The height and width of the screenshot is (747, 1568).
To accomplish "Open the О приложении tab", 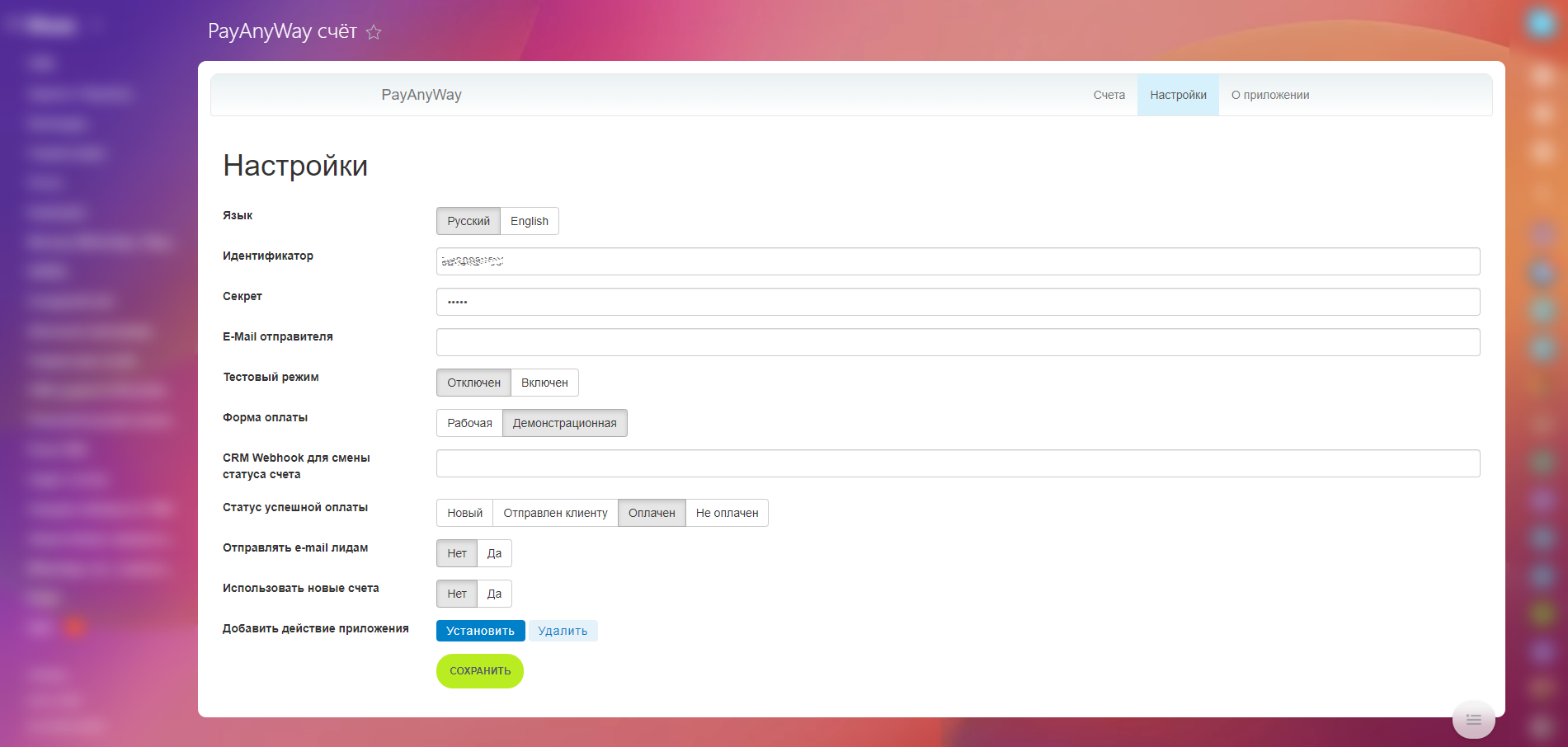I will point(1270,95).
